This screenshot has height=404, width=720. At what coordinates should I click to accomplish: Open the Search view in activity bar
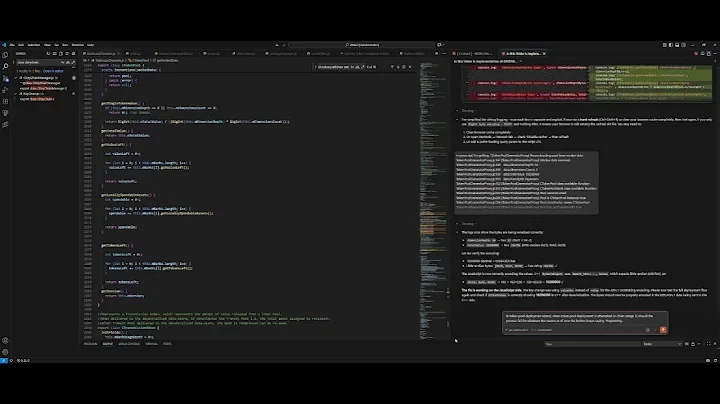pos(5,67)
